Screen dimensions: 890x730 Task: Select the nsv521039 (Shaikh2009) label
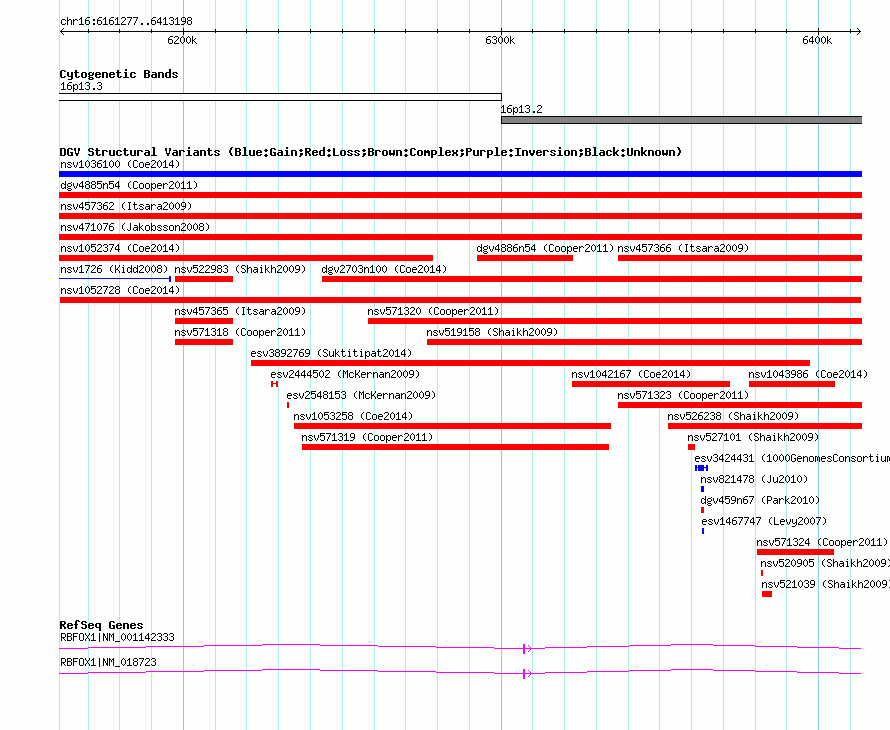pos(825,584)
